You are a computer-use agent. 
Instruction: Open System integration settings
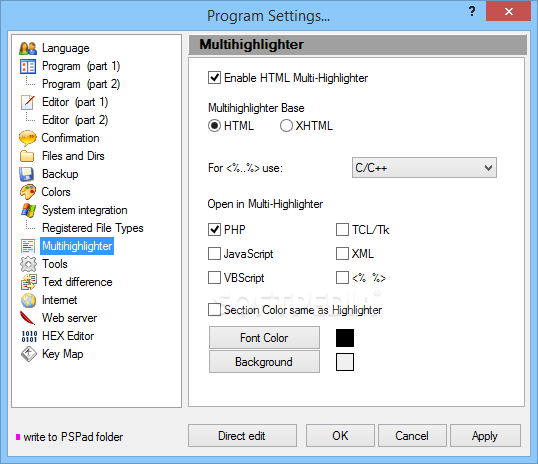click(x=84, y=210)
